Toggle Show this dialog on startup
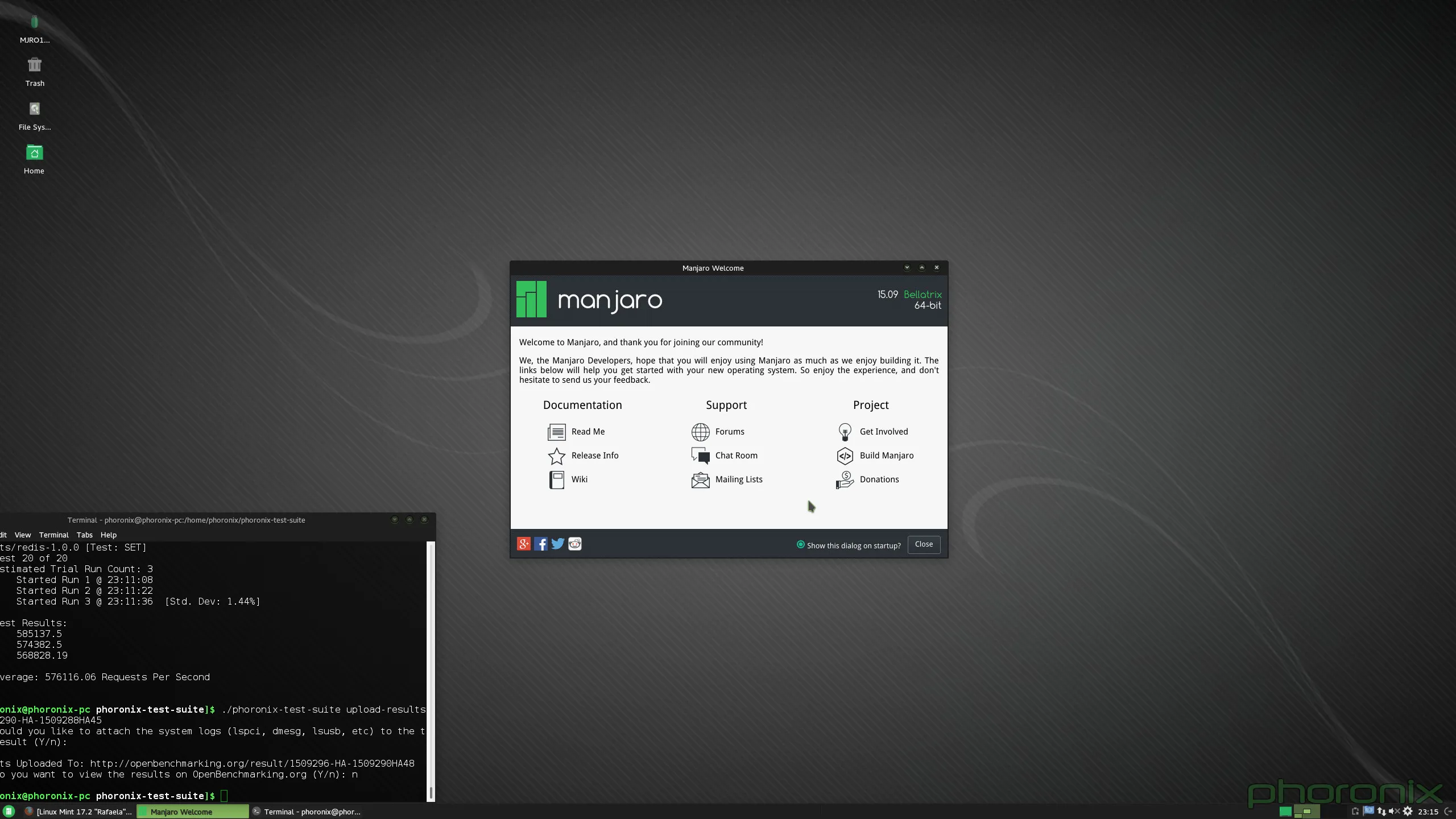This screenshot has height=819, width=1456. click(801, 545)
